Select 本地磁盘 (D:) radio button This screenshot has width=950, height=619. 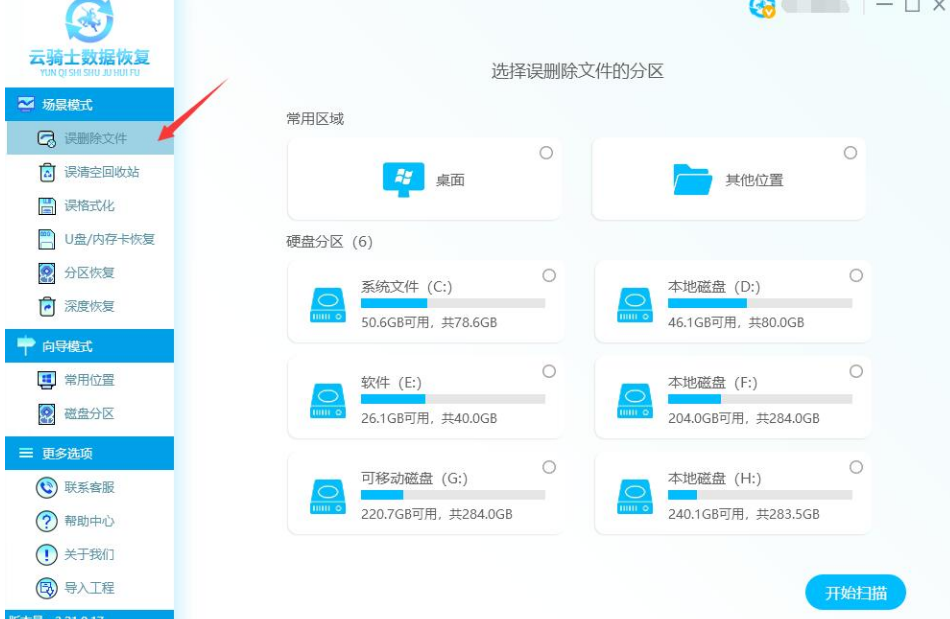856,275
